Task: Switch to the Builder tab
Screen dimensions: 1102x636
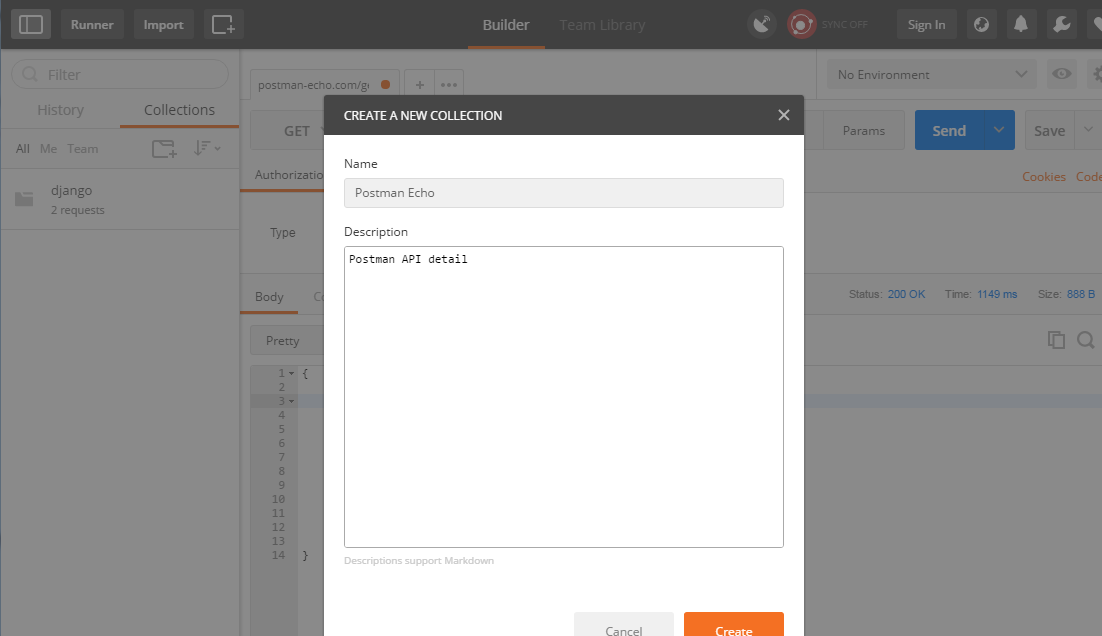Action: tap(506, 25)
